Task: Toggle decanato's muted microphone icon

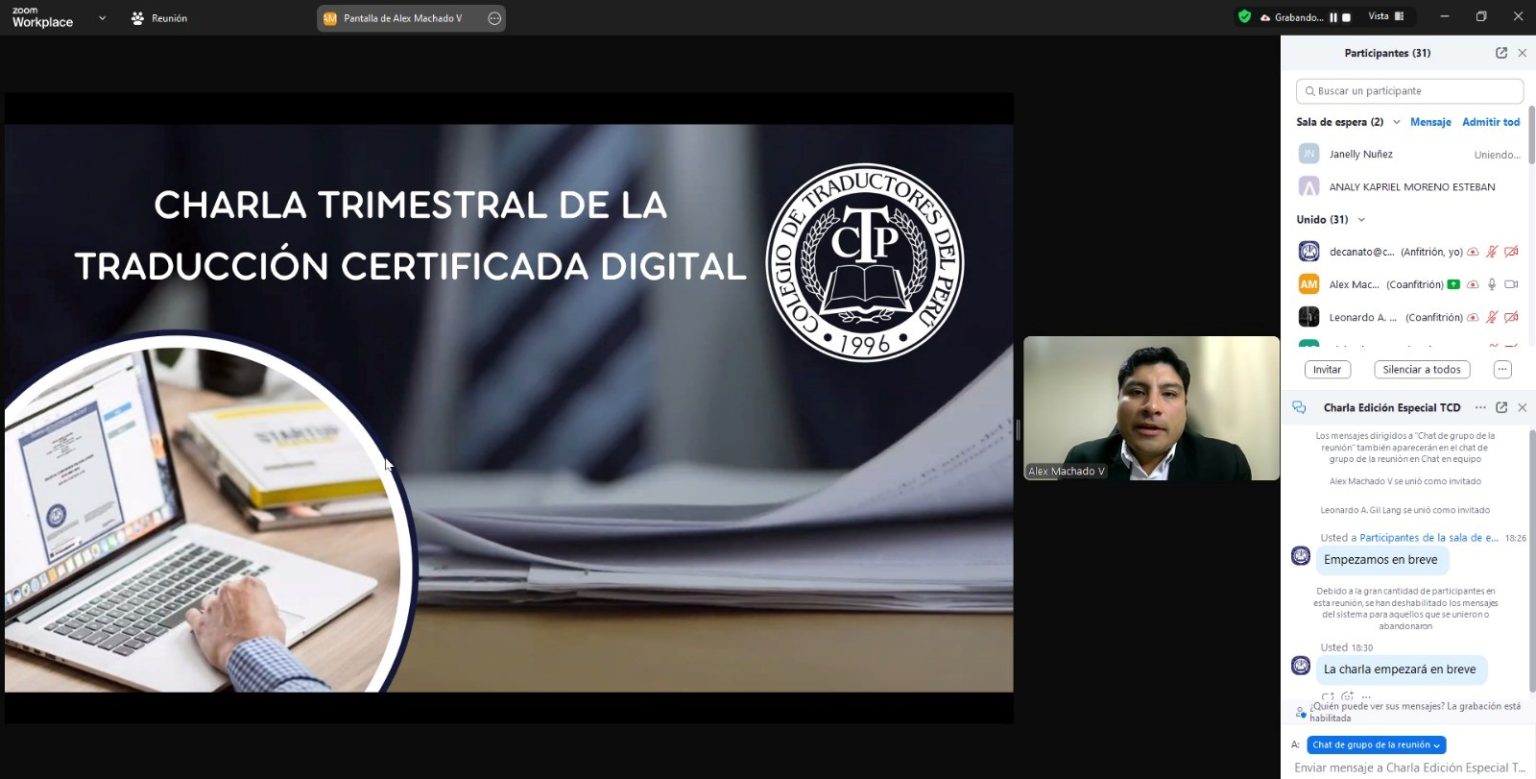Action: click(1492, 252)
